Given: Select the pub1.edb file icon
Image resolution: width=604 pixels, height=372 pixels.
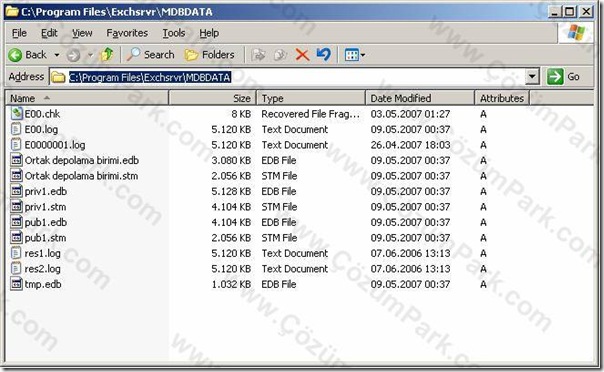Looking at the screenshot, I should [x=17, y=222].
